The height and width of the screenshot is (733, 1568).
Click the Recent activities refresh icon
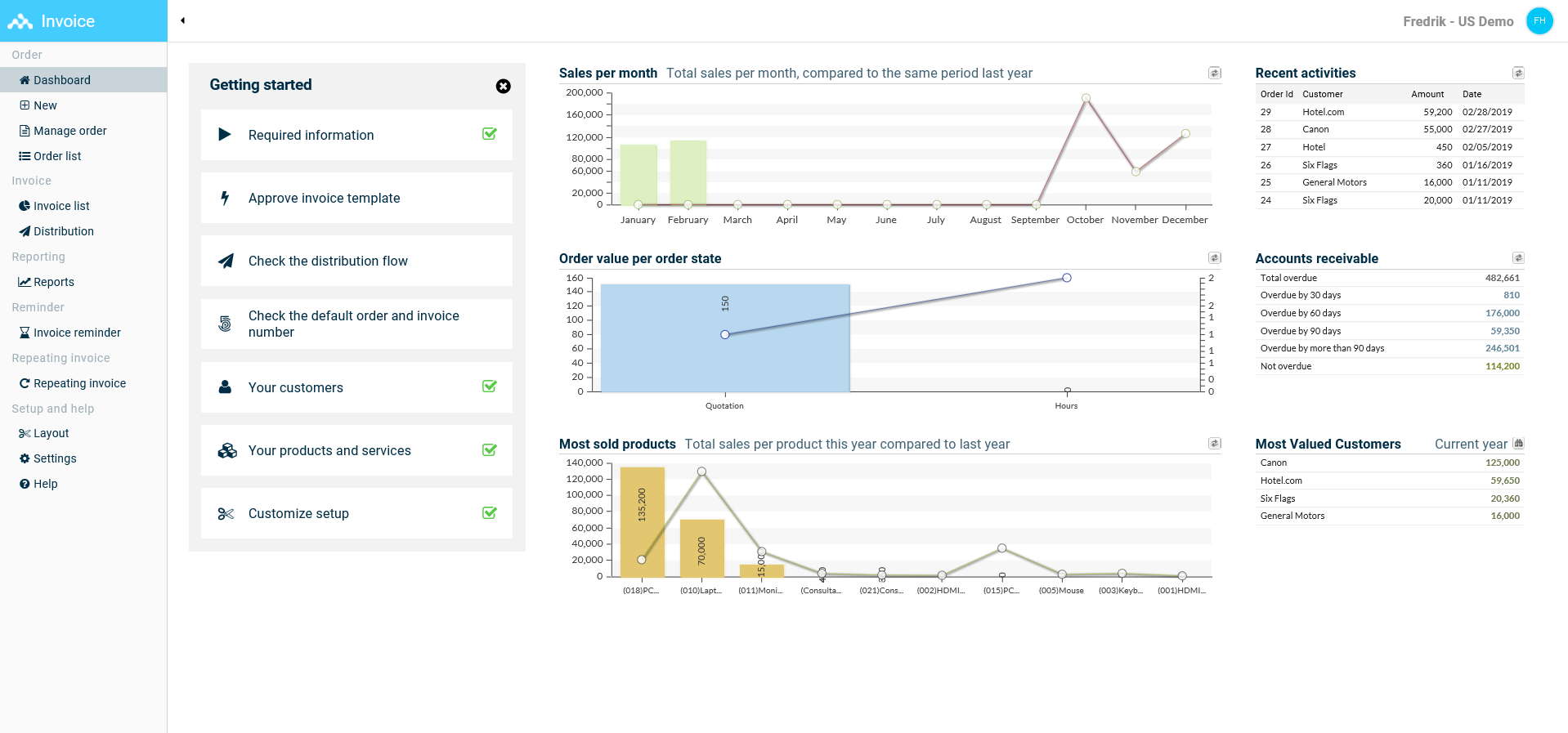point(1518,73)
